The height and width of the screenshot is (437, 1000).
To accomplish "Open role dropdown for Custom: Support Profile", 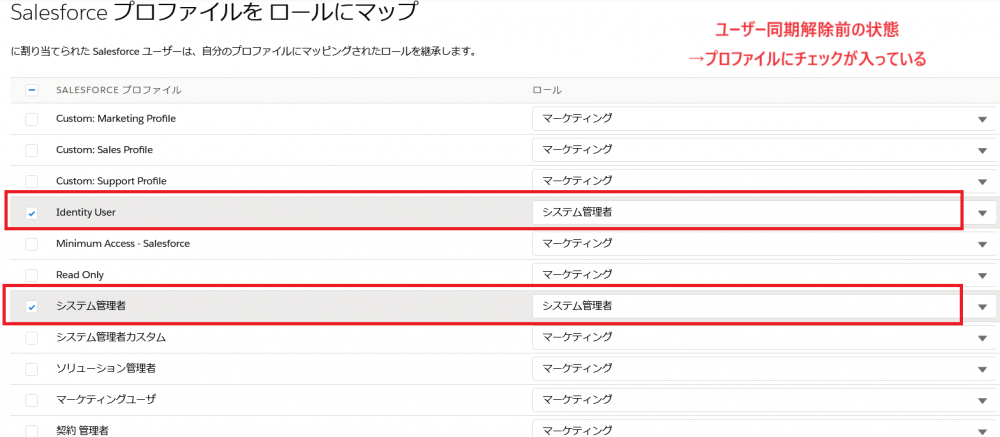I will coord(764,181).
